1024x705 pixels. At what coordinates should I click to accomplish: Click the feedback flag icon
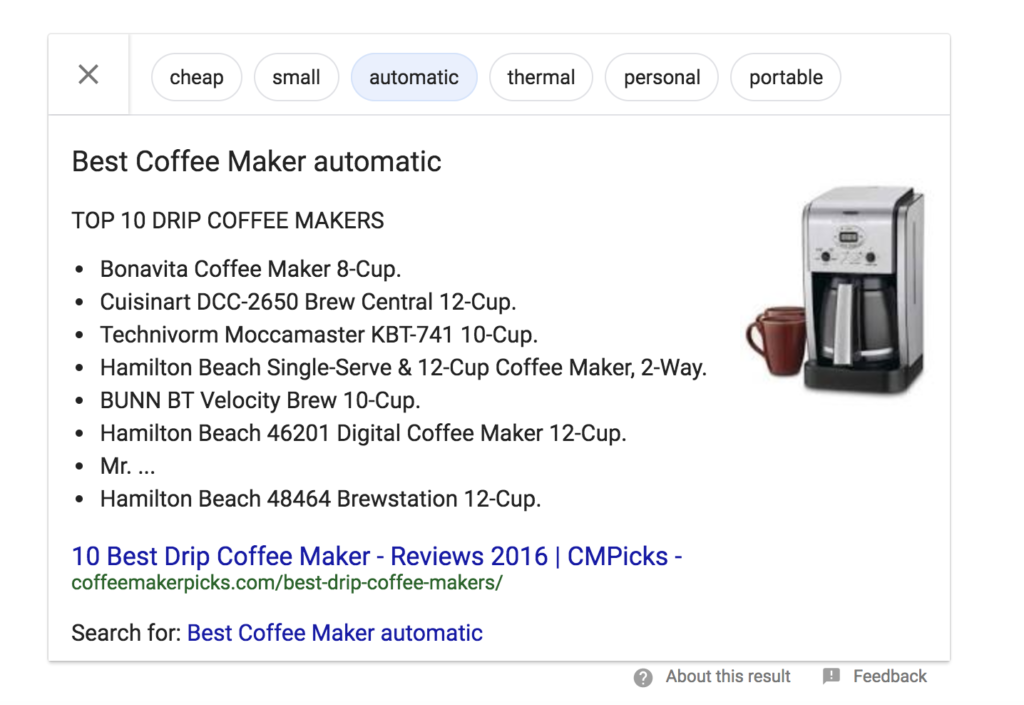coord(831,676)
